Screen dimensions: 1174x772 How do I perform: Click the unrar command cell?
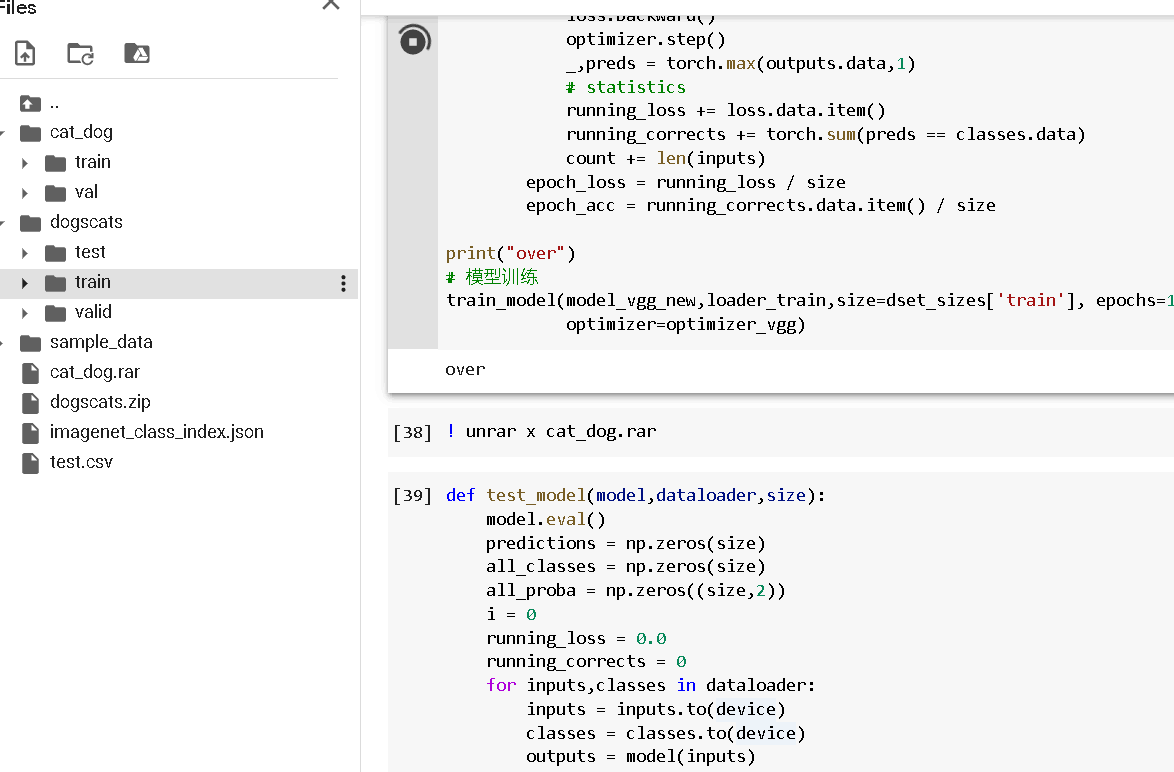tap(560, 432)
